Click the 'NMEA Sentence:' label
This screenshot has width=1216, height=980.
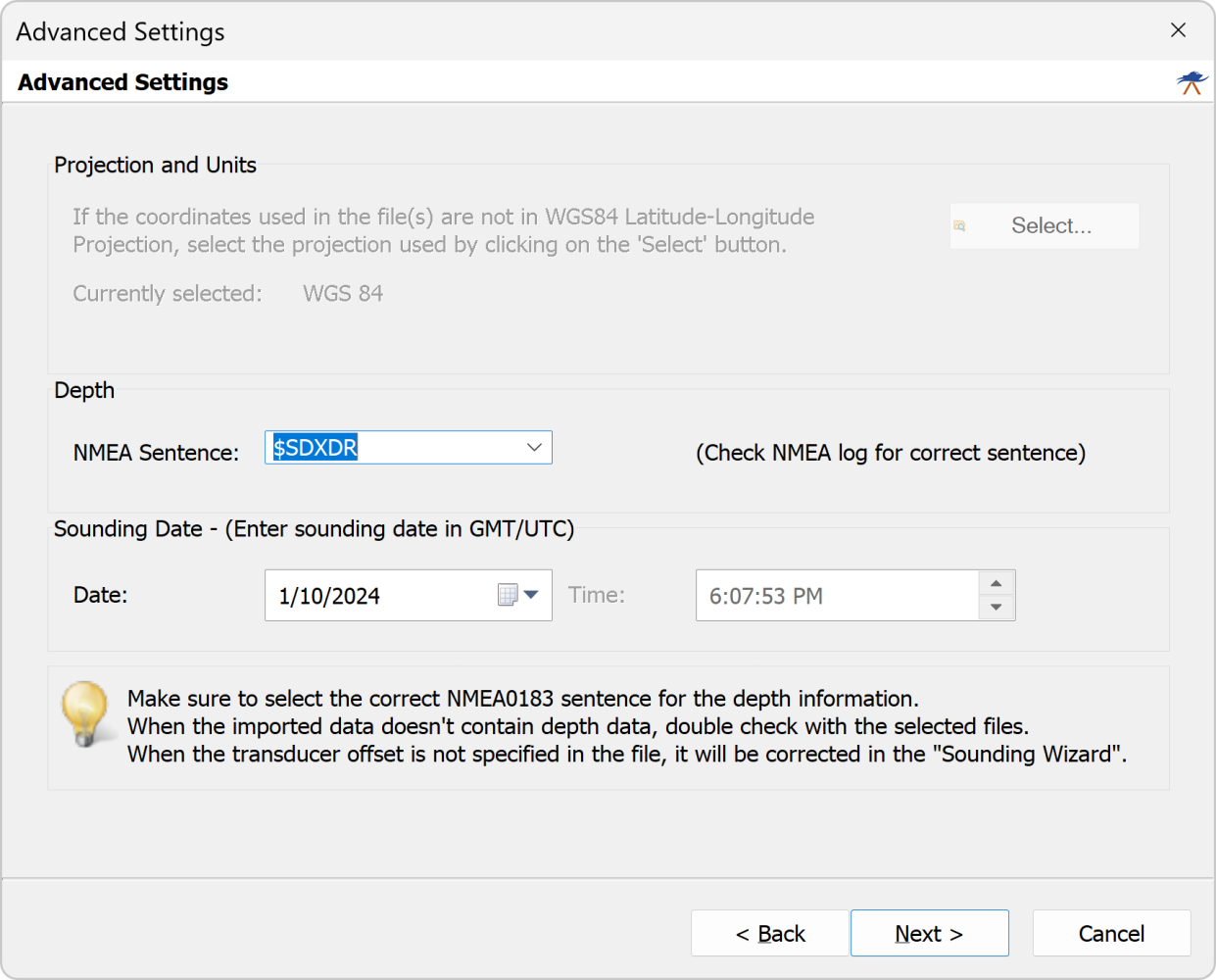click(x=157, y=453)
